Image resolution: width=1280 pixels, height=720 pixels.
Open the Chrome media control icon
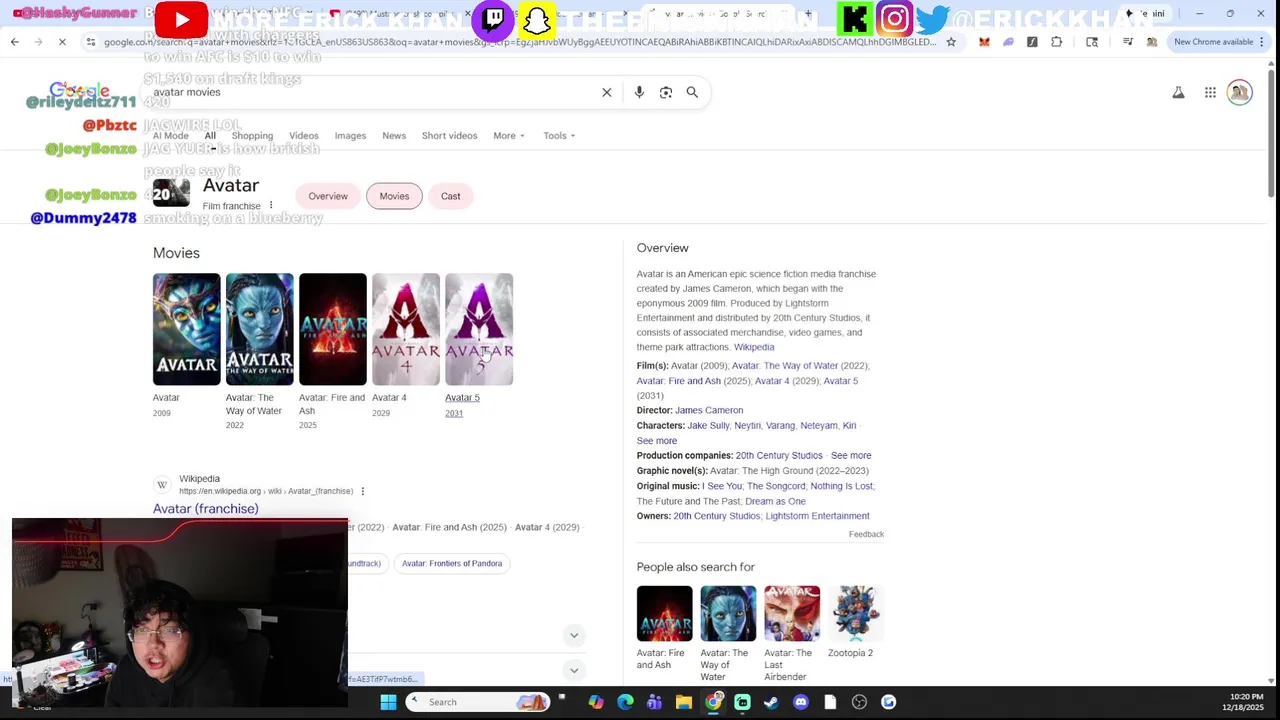pyautogui.click(x=1128, y=42)
